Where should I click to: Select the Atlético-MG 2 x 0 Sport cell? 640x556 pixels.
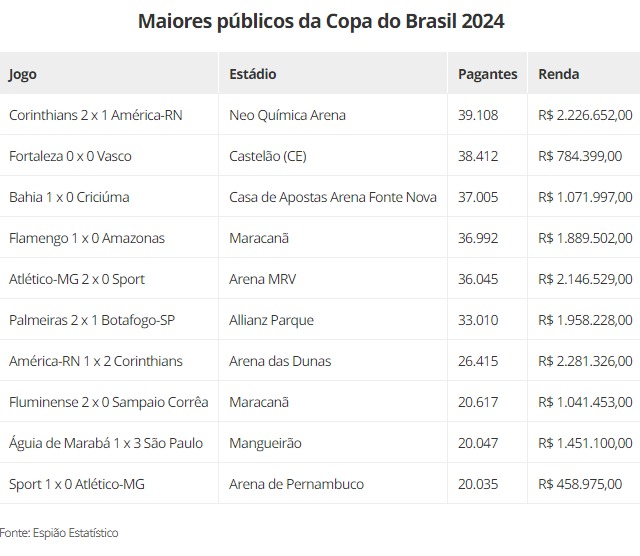[77, 279]
